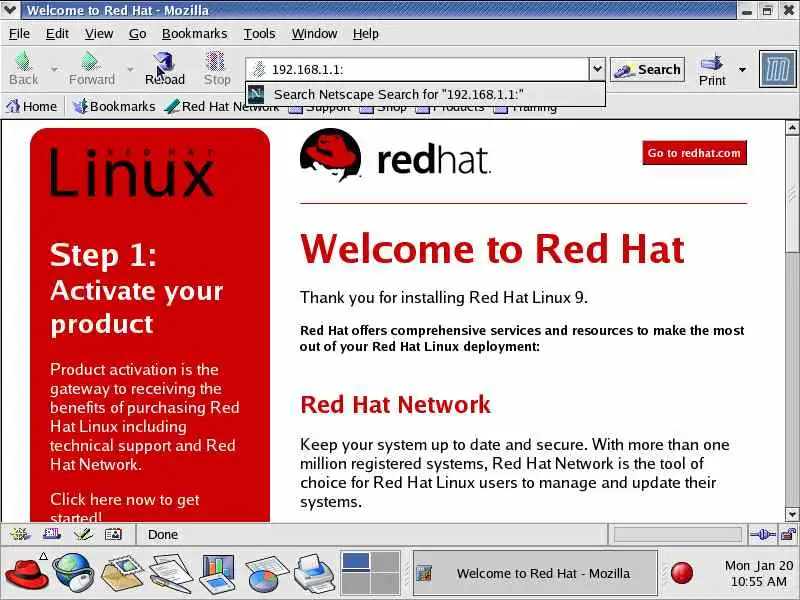The image size is (800, 600).
Task: Open the Bookmarks toolbar folder
Action: tap(114, 107)
